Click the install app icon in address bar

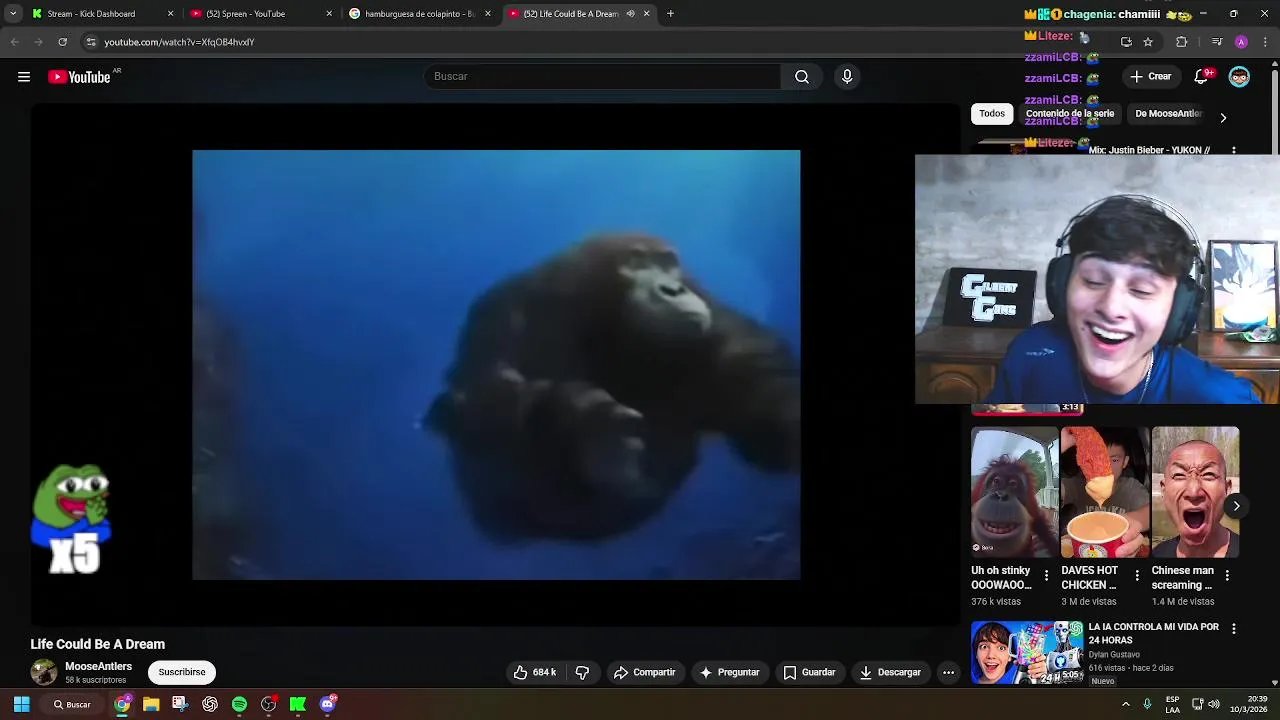point(1126,42)
